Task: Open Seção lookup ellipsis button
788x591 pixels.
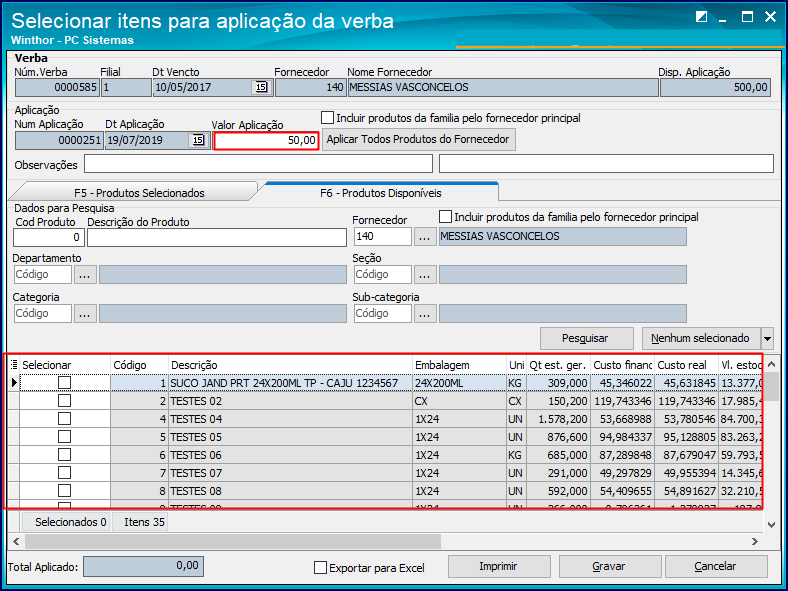Action: point(425,275)
